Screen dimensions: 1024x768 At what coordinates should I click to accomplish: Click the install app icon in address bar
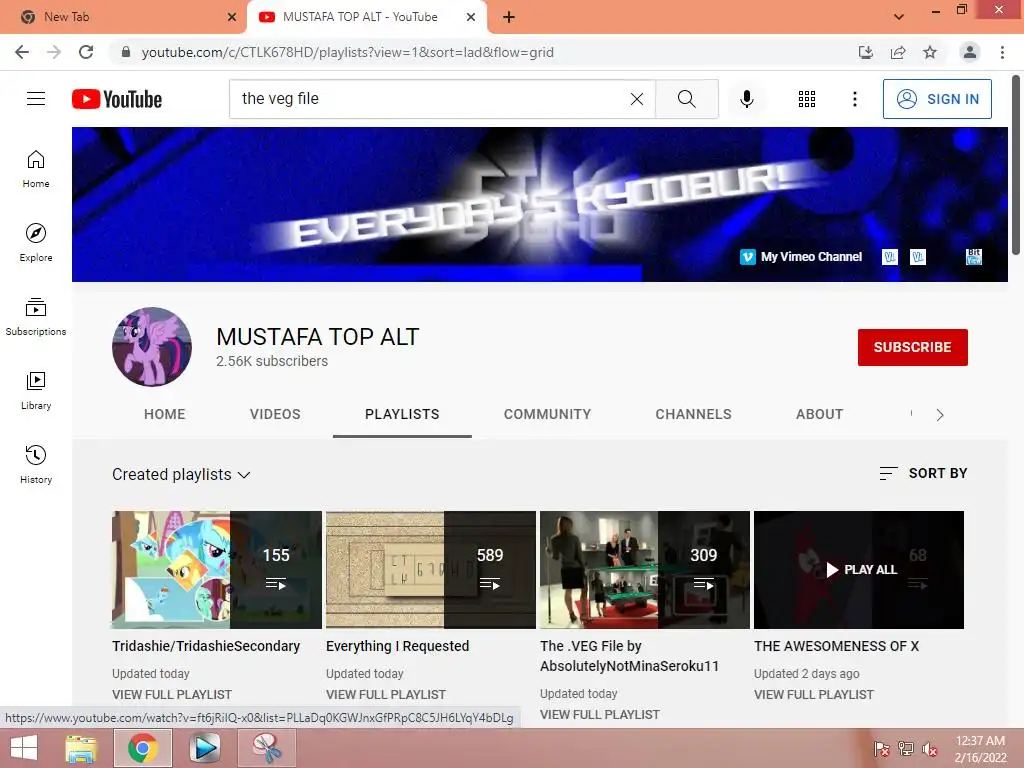(x=866, y=52)
